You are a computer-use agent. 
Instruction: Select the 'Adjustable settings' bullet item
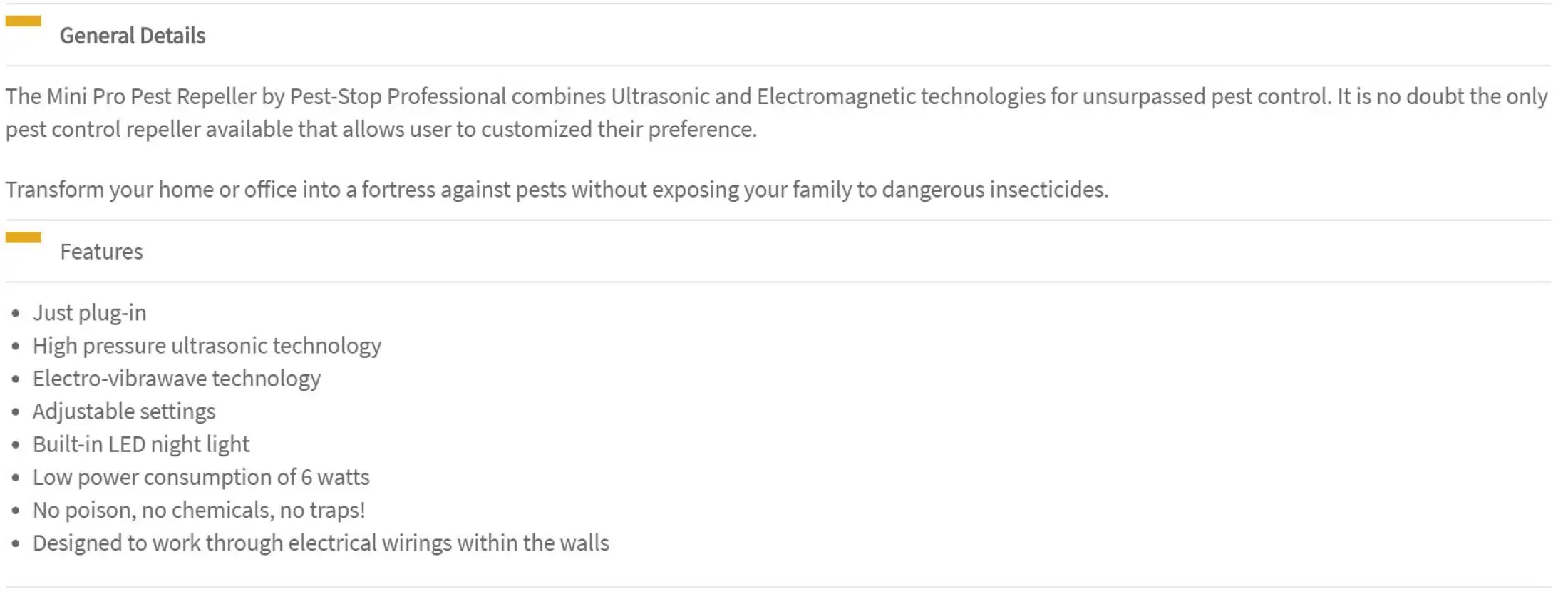click(x=124, y=411)
